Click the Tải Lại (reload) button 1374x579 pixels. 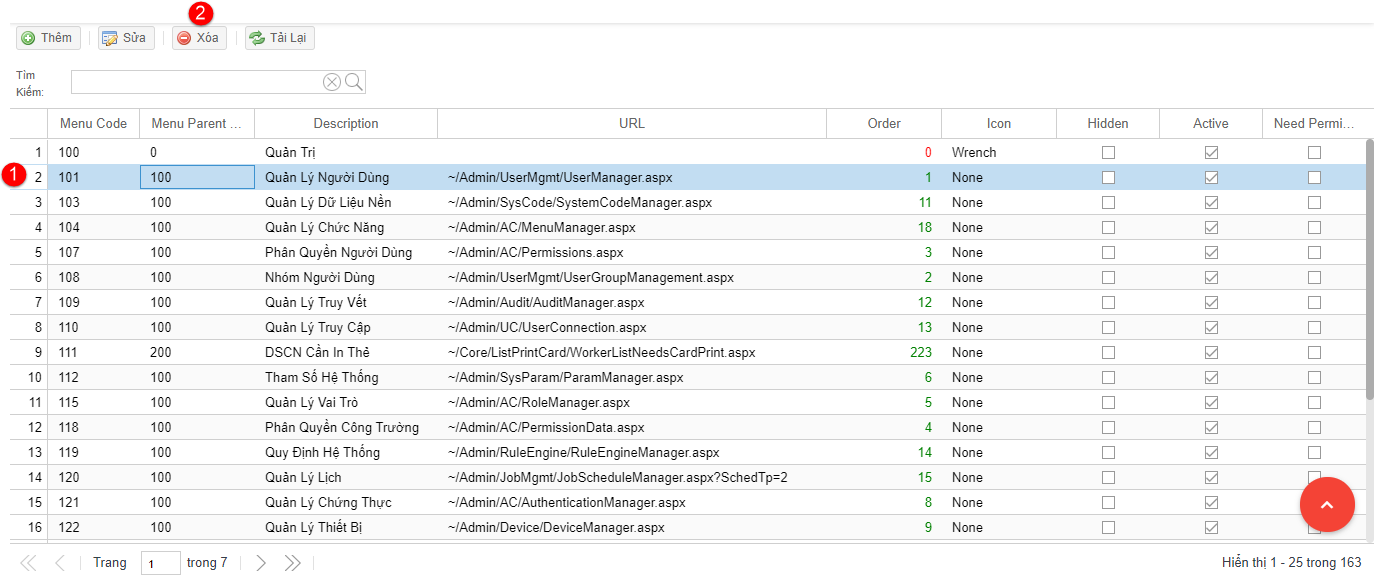click(x=280, y=38)
